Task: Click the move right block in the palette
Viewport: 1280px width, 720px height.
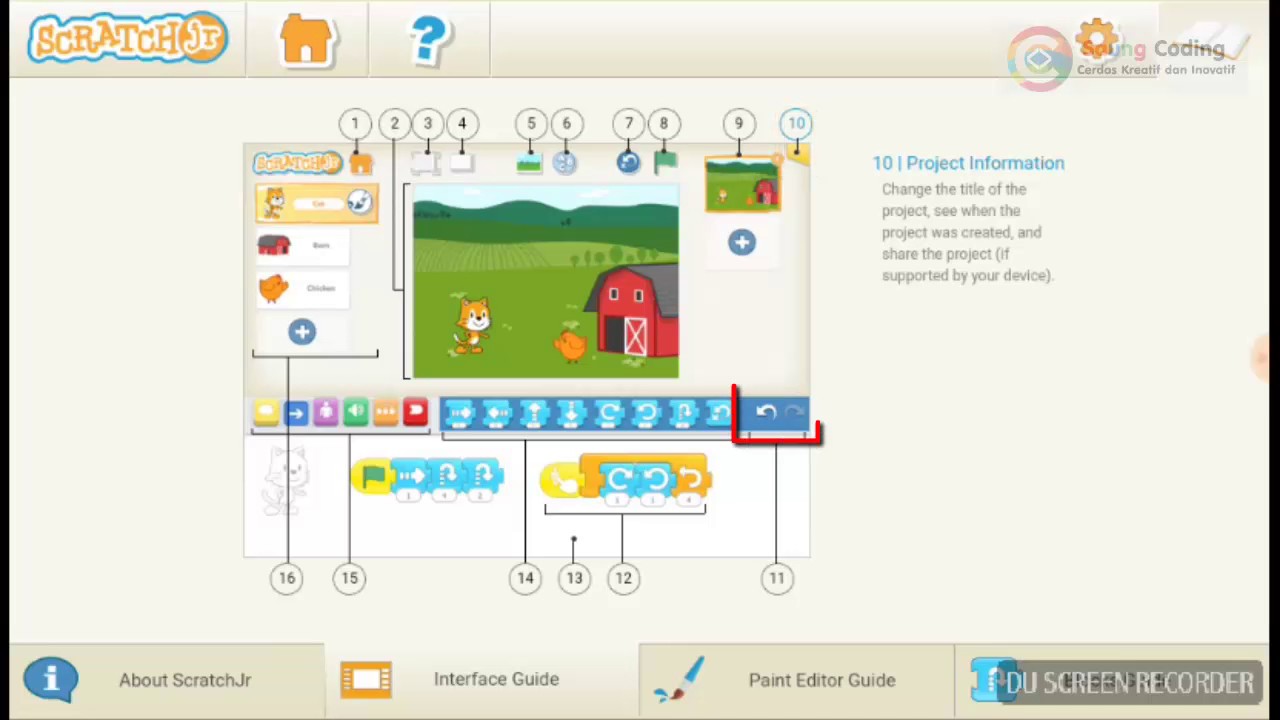Action: point(460,413)
